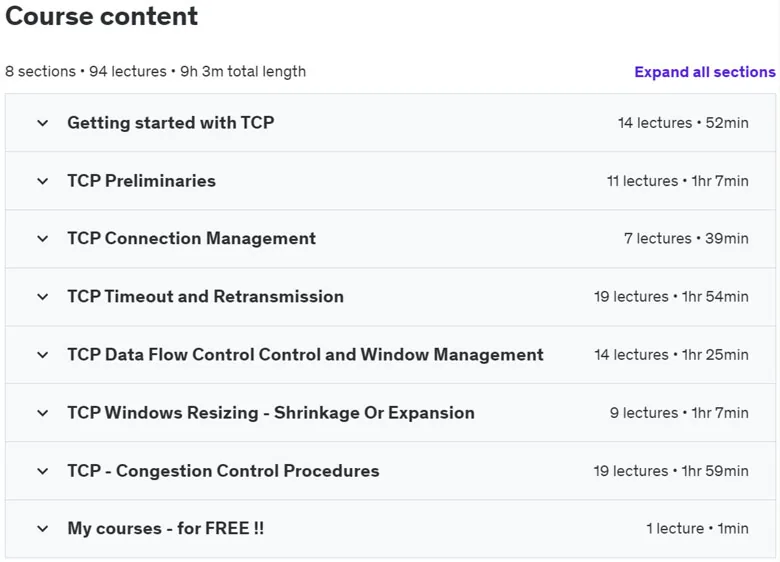This screenshot has width=780, height=562.
Task: Expand TCP Data Flow Control chevron
Action: 43,355
